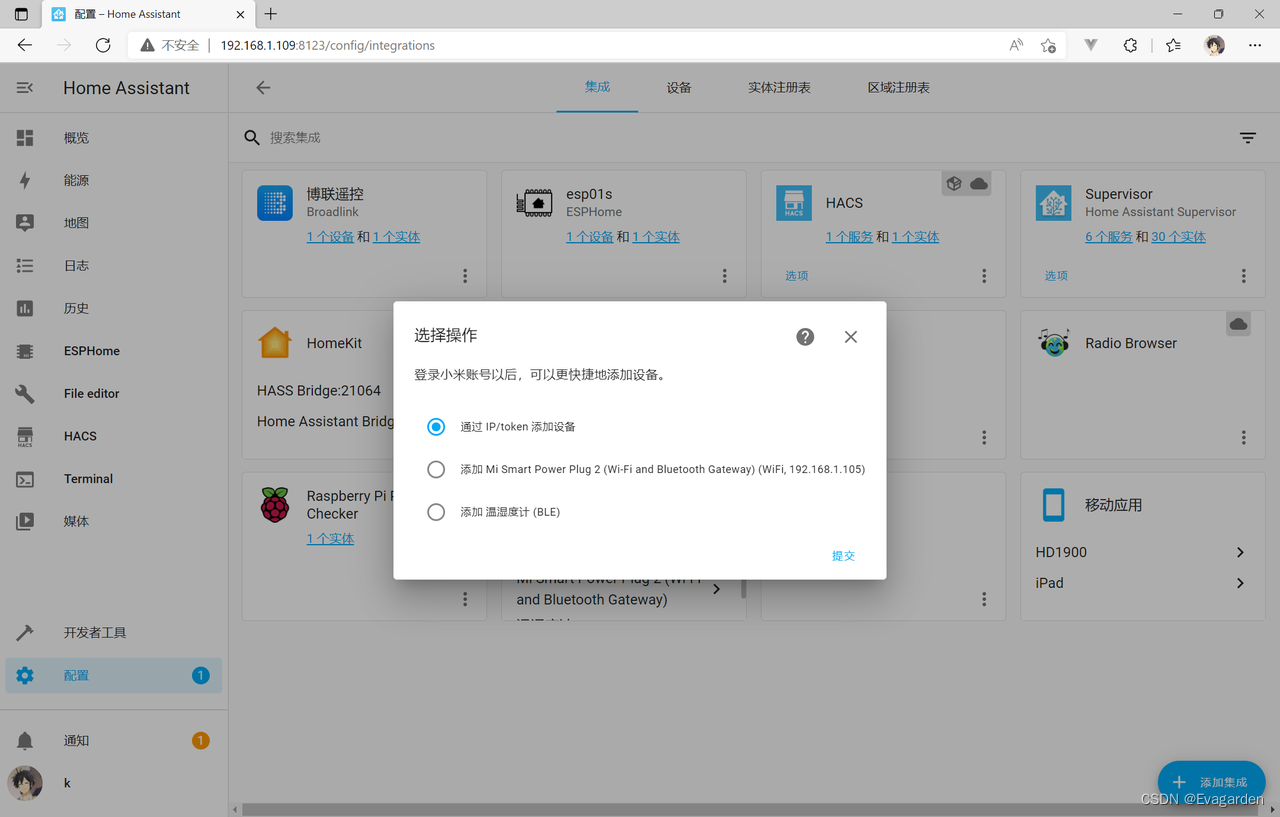Open File editor in sidebar

(x=114, y=394)
